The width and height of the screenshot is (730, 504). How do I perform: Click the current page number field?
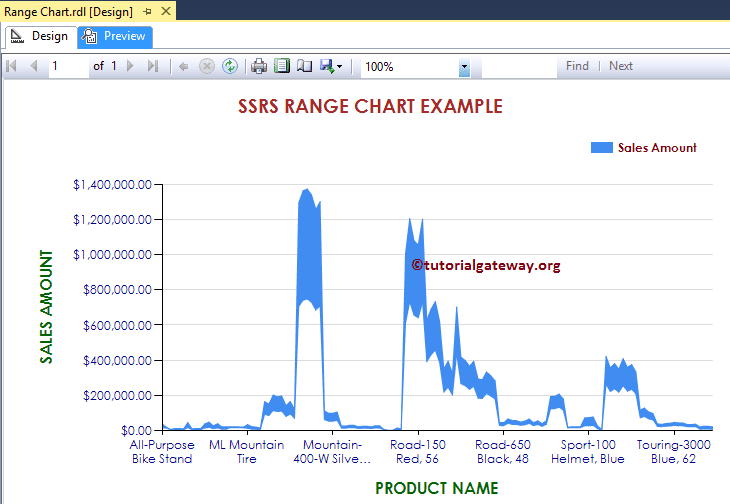(x=68, y=66)
